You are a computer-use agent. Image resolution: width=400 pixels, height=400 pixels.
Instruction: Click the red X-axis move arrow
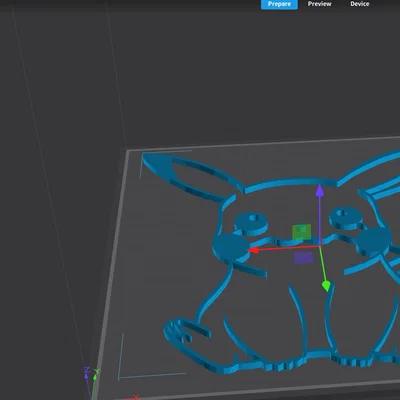click(253, 250)
